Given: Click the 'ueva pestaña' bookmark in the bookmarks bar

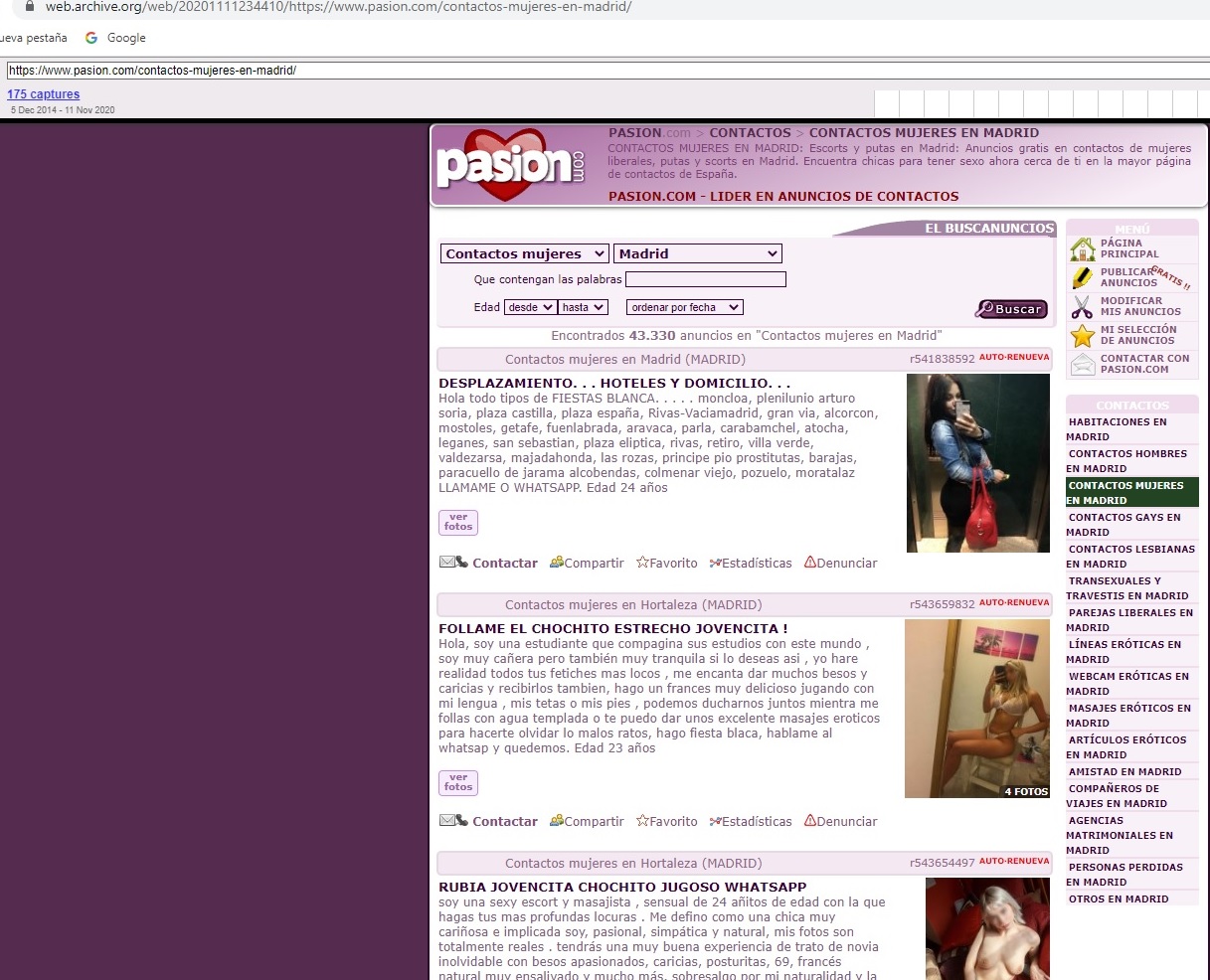Looking at the screenshot, I should pos(34,38).
